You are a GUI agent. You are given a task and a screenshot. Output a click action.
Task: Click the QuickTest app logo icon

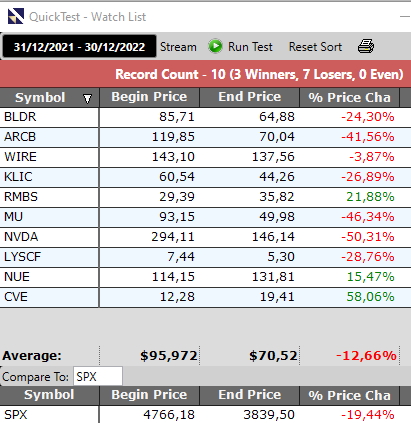(16, 16)
